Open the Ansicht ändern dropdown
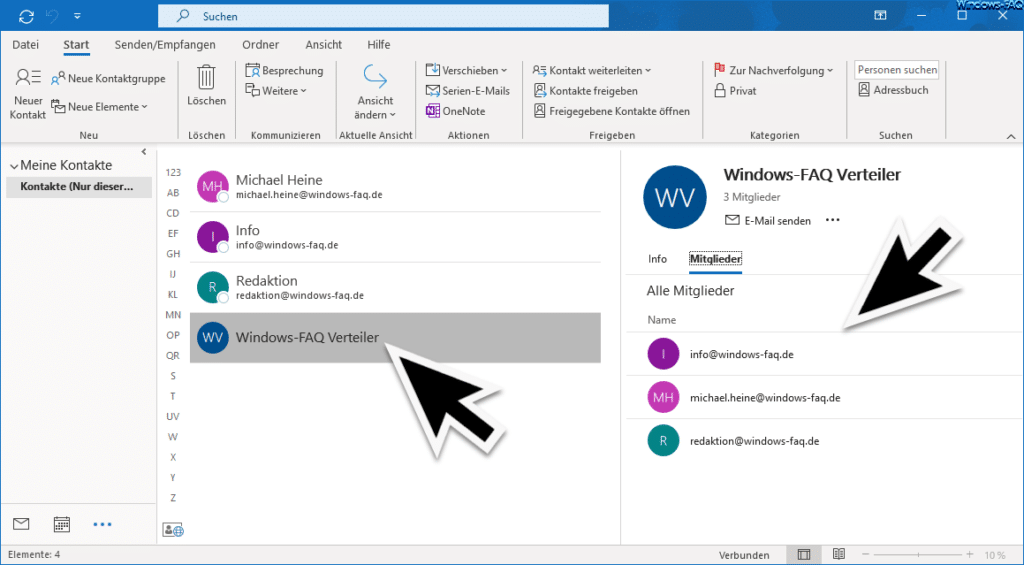The height and width of the screenshot is (565, 1024). 375,92
